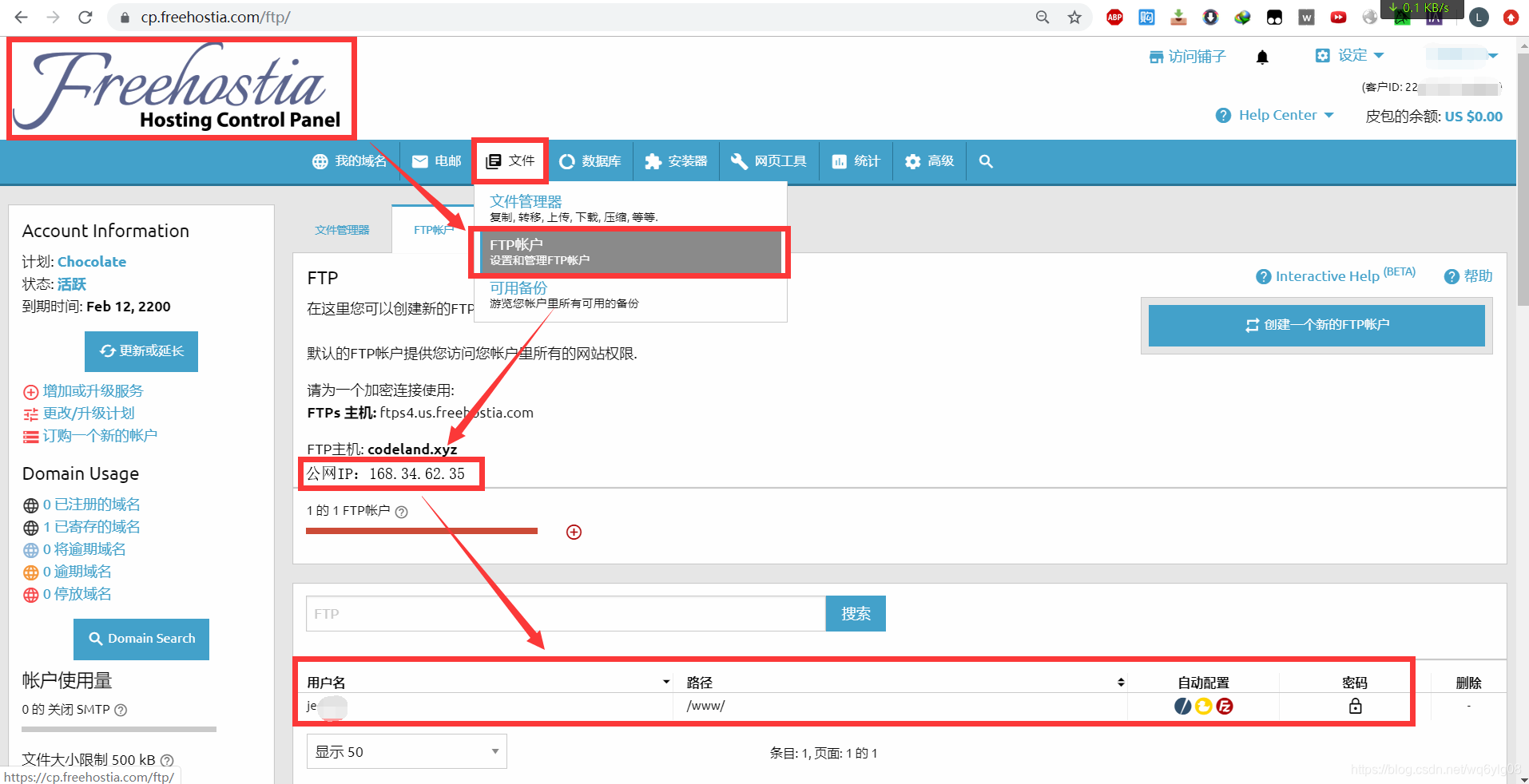The height and width of the screenshot is (784, 1529).
Task: Sort by 路径 column arrows
Action: pyautogui.click(x=1121, y=682)
